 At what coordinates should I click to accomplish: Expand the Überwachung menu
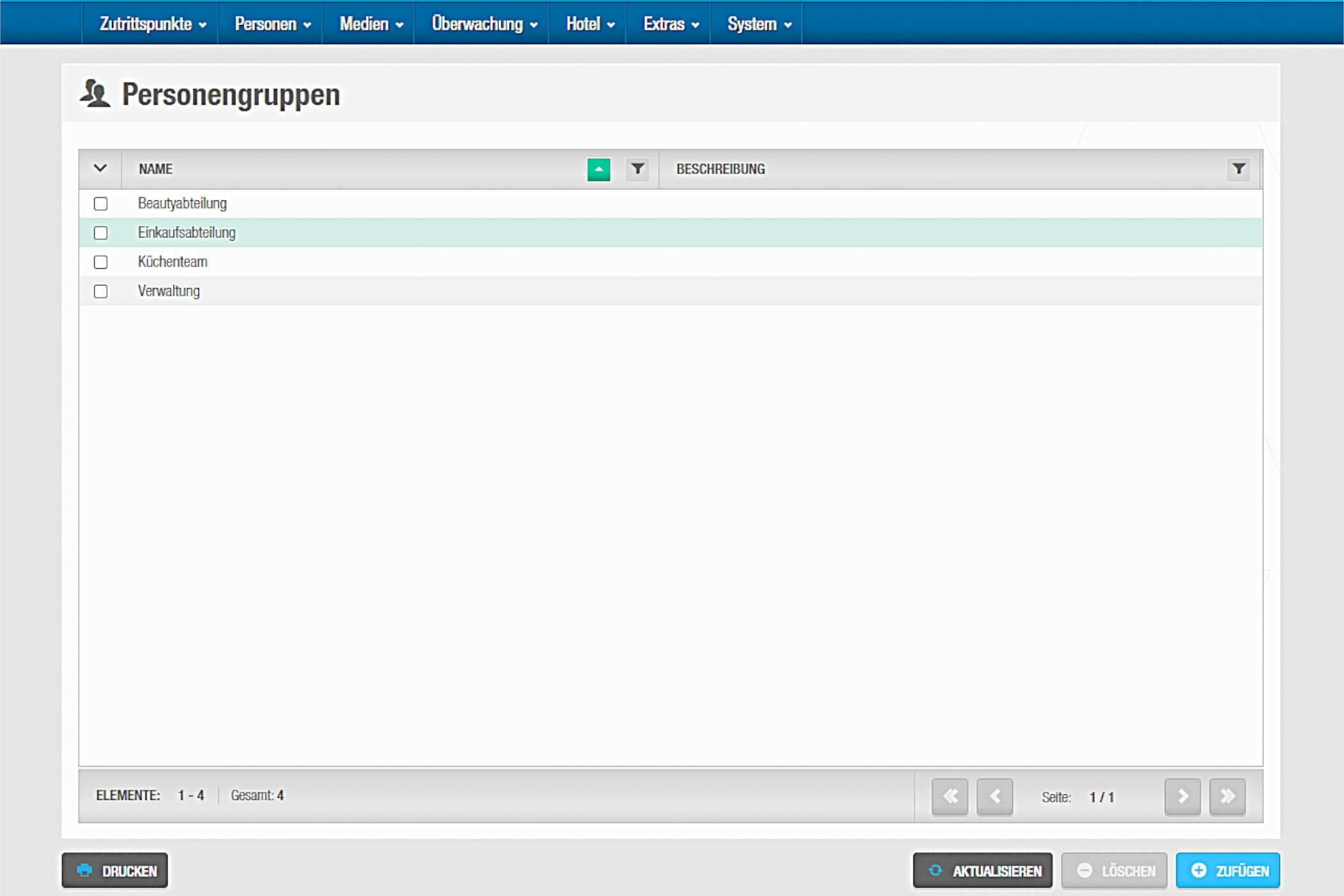[484, 24]
